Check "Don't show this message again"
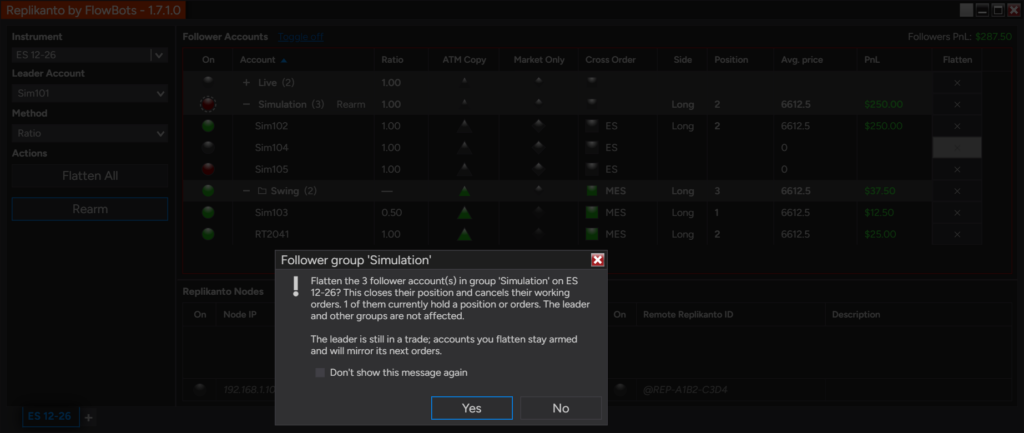The image size is (1024, 433). (320, 373)
